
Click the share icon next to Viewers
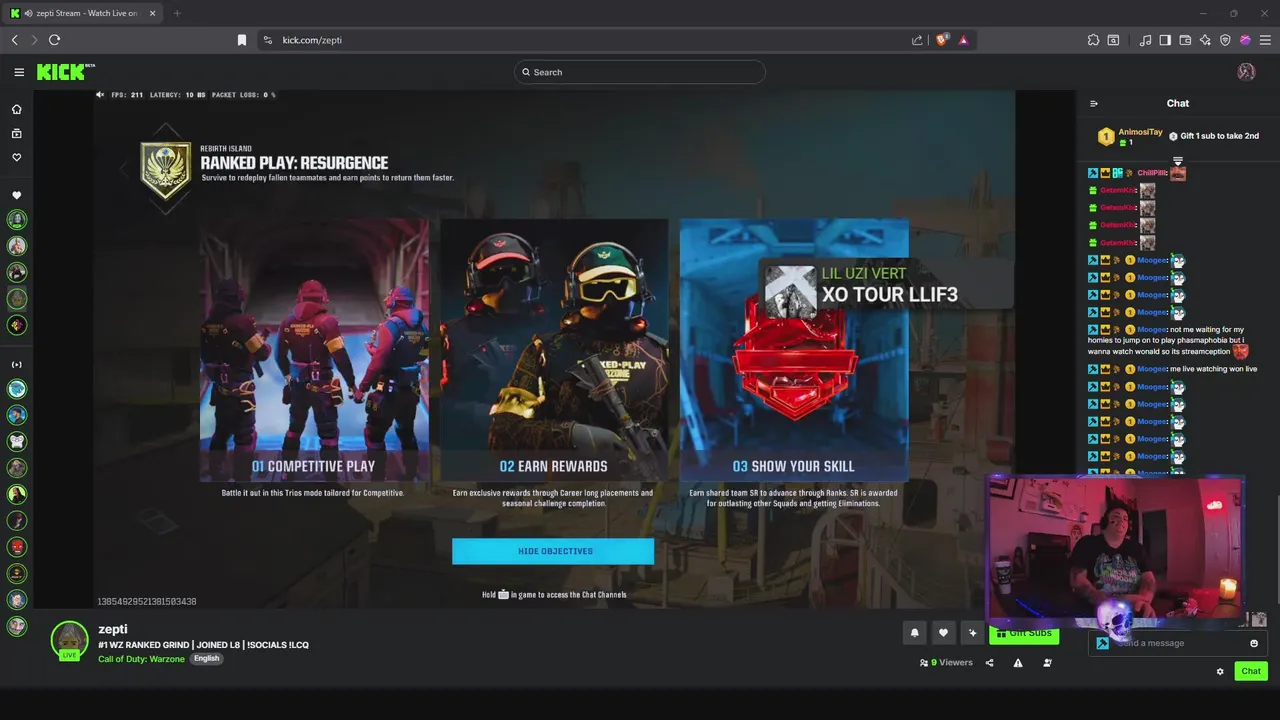(x=989, y=663)
